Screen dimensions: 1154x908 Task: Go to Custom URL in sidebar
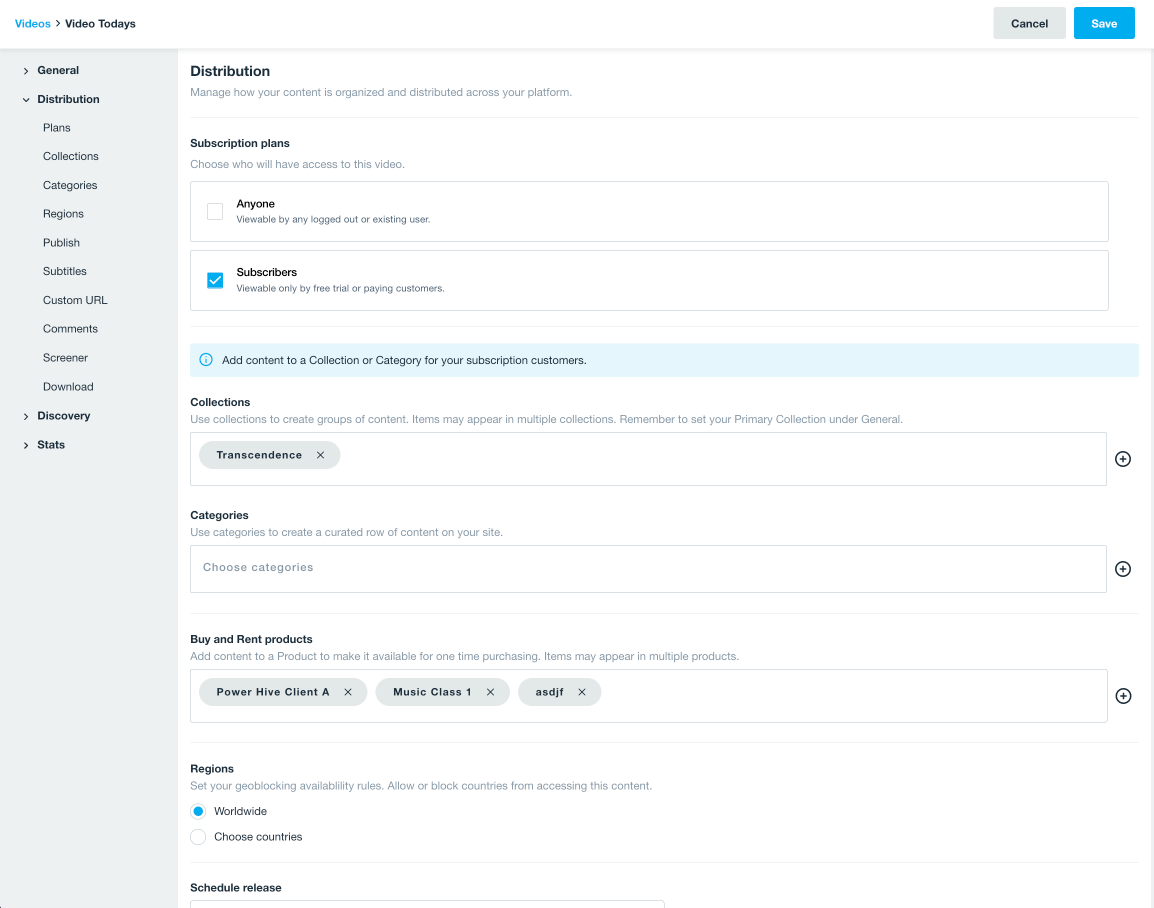click(x=75, y=300)
